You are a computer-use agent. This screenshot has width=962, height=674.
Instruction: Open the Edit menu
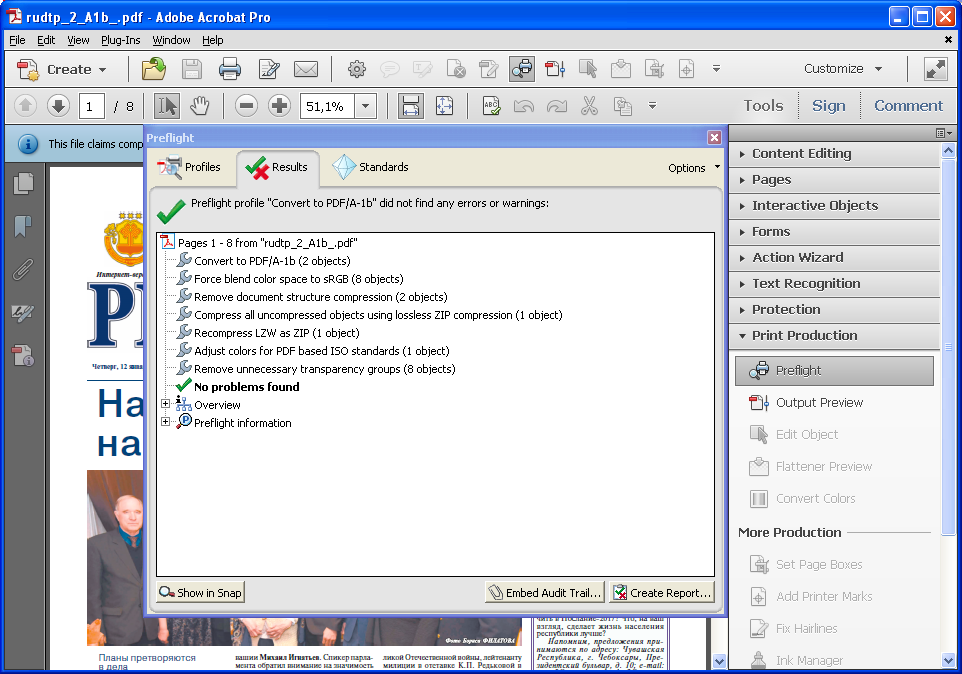coord(46,40)
